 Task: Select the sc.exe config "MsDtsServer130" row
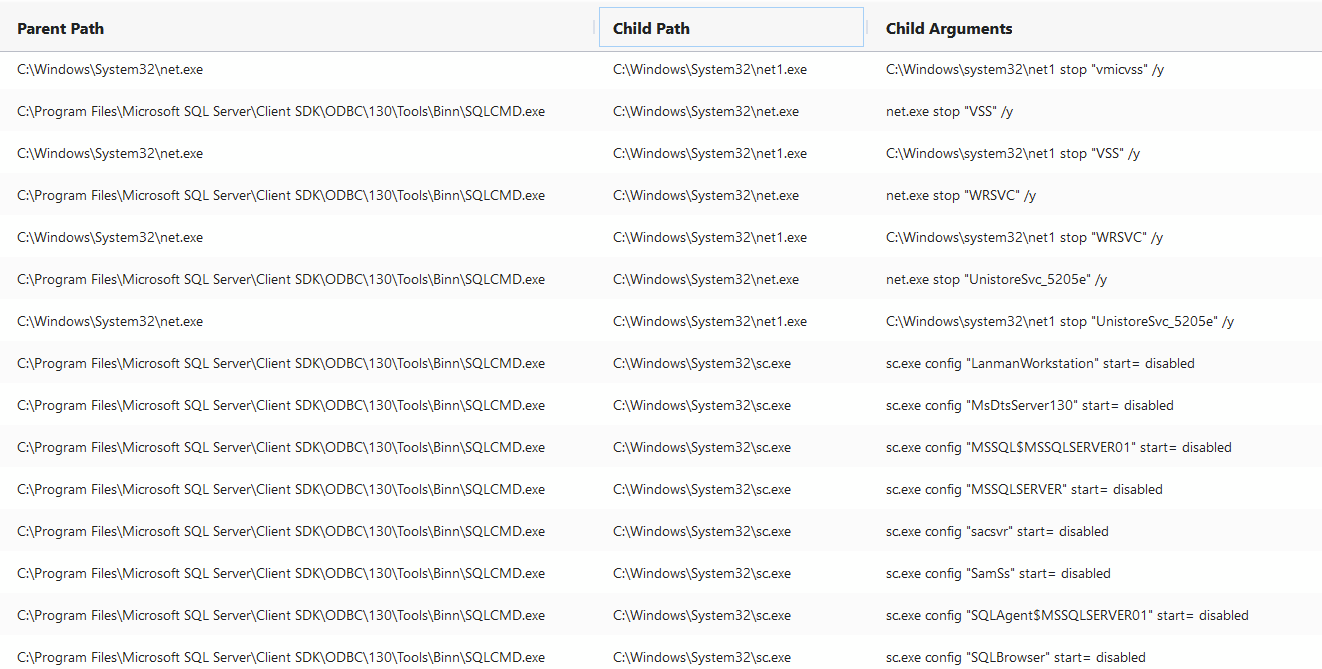(661, 406)
